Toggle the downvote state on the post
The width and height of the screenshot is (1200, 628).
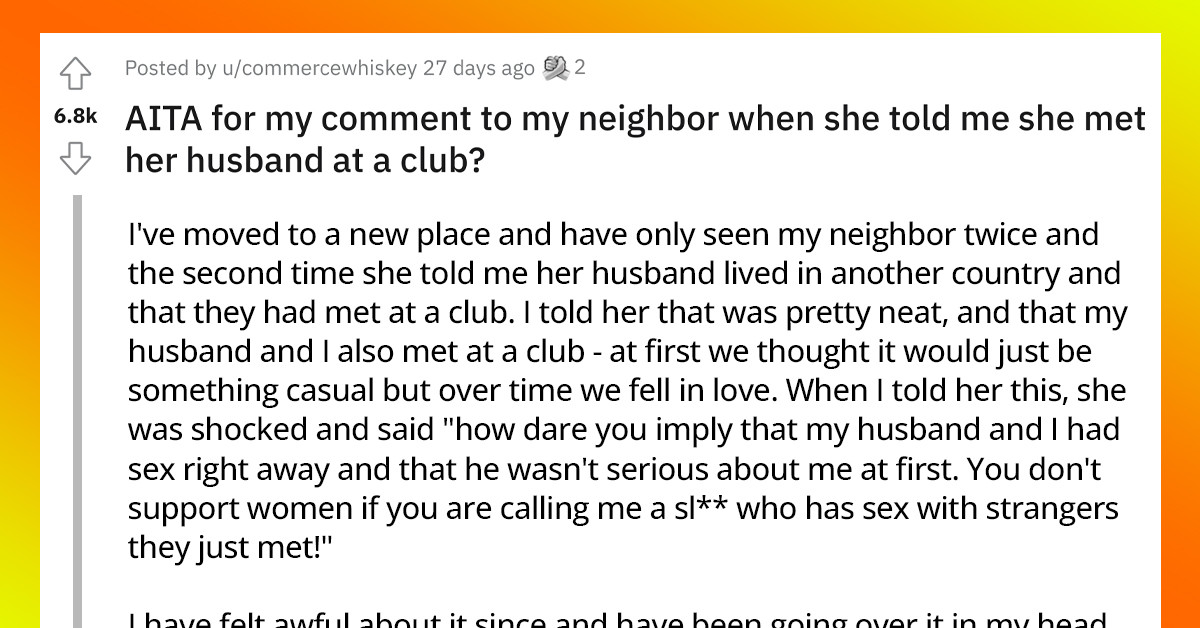[x=76, y=158]
